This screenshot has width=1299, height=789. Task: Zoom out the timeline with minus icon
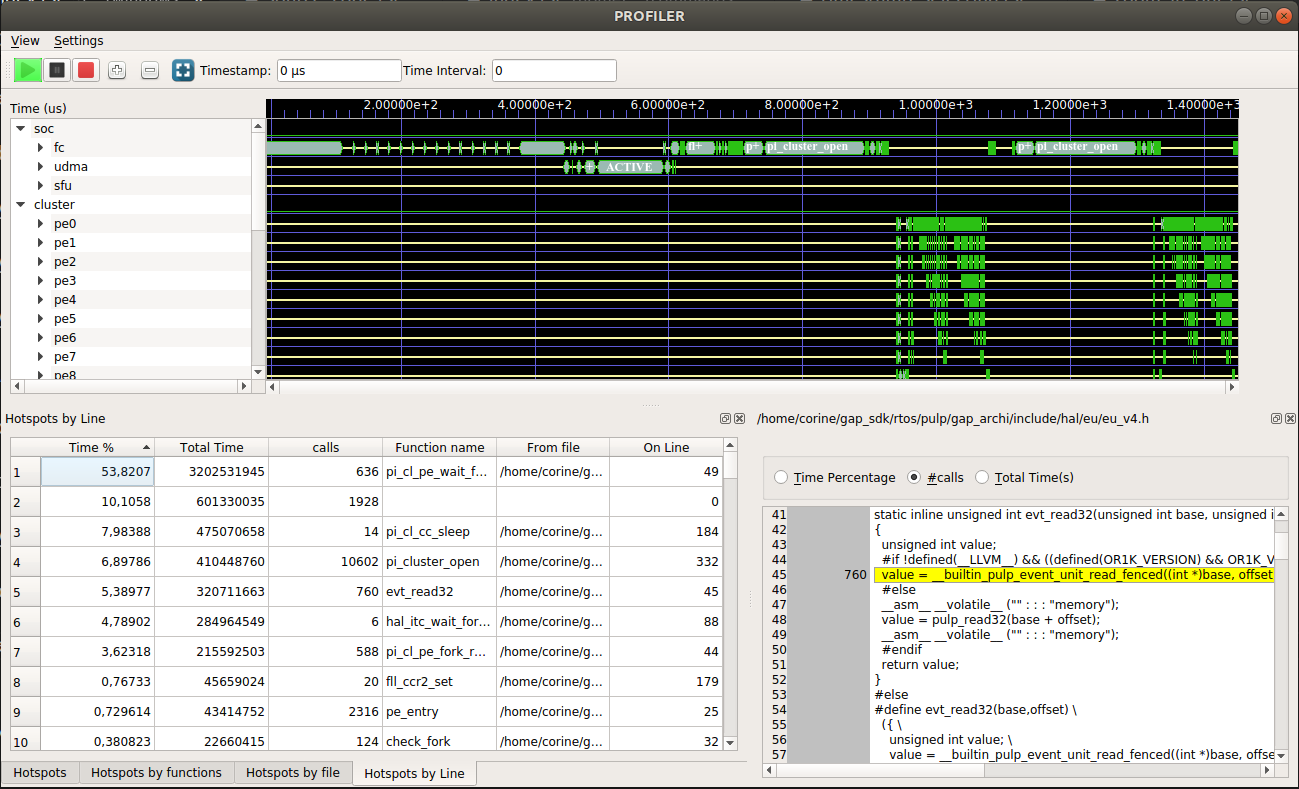[x=150, y=70]
